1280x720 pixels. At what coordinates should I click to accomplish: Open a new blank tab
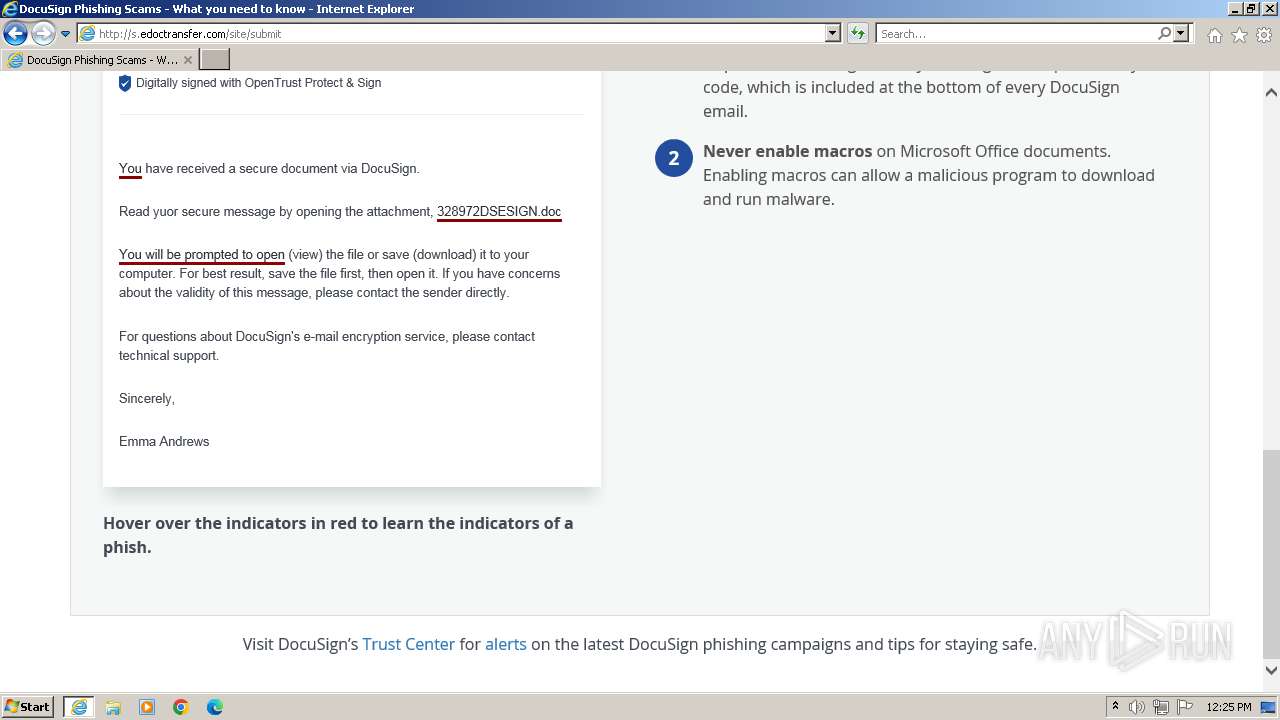tap(215, 60)
